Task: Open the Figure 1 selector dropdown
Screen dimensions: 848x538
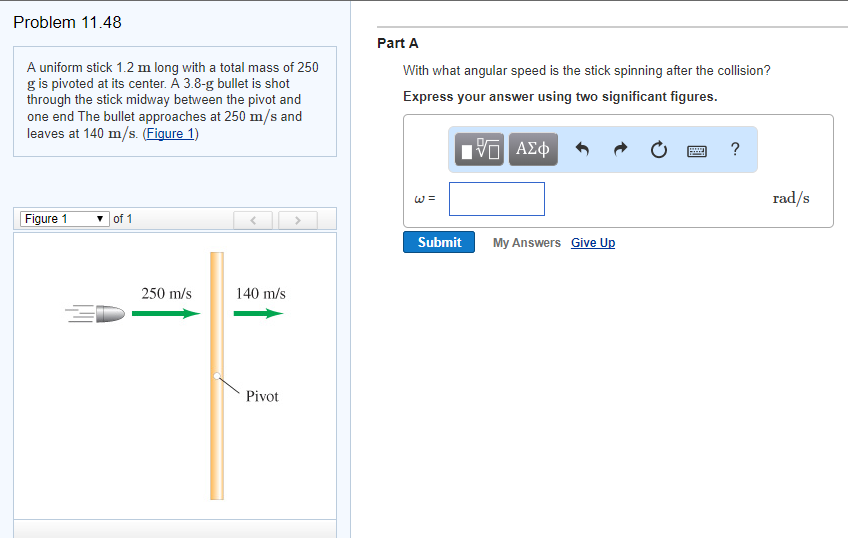Action: (64, 218)
